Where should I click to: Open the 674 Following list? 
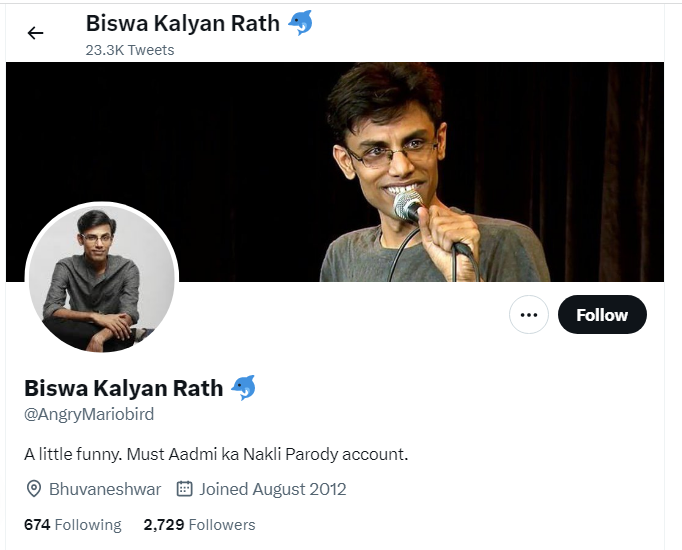point(72,524)
